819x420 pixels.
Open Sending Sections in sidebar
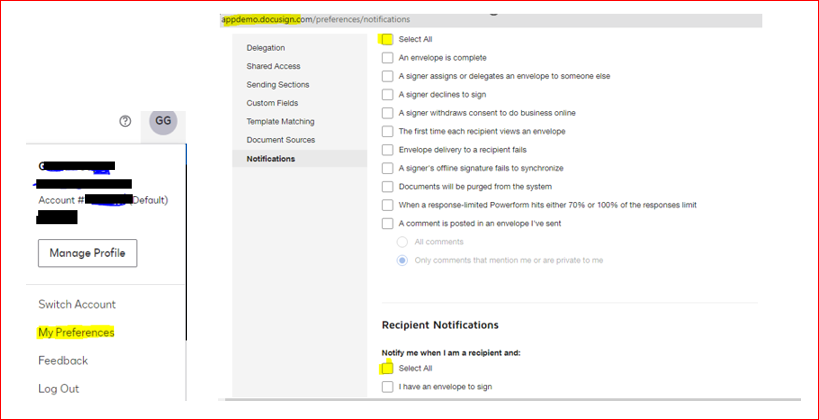point(278,85)
